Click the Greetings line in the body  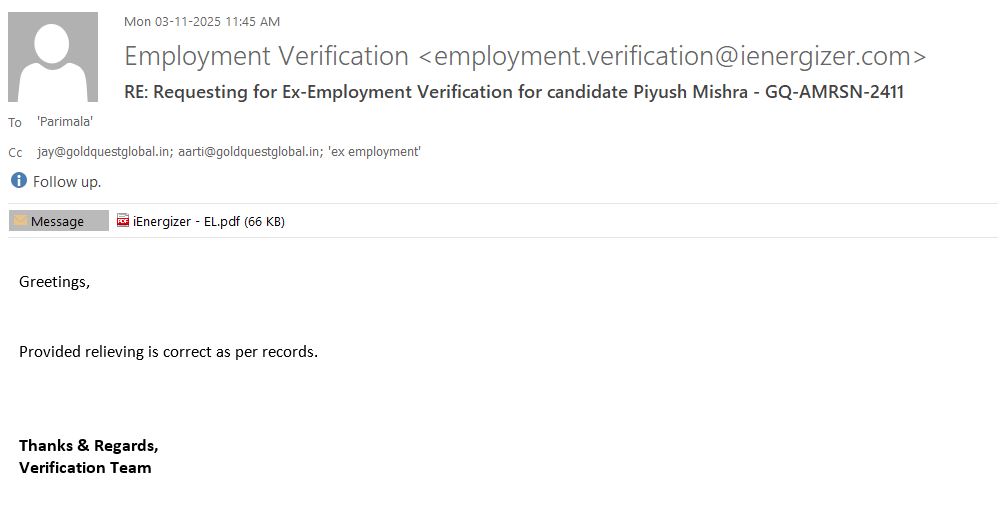click(x=54, y=282)
